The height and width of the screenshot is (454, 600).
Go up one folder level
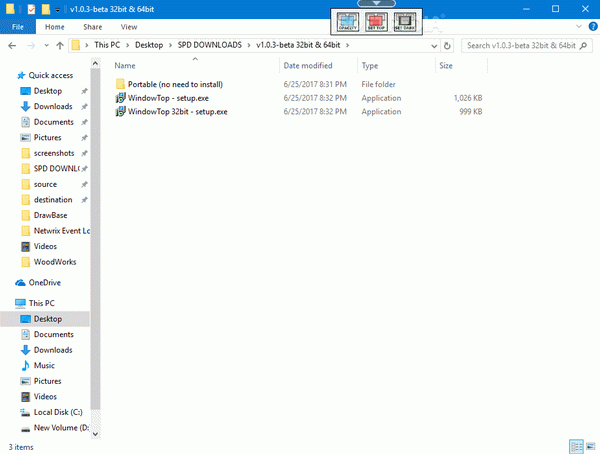click(x=60, y=46)
